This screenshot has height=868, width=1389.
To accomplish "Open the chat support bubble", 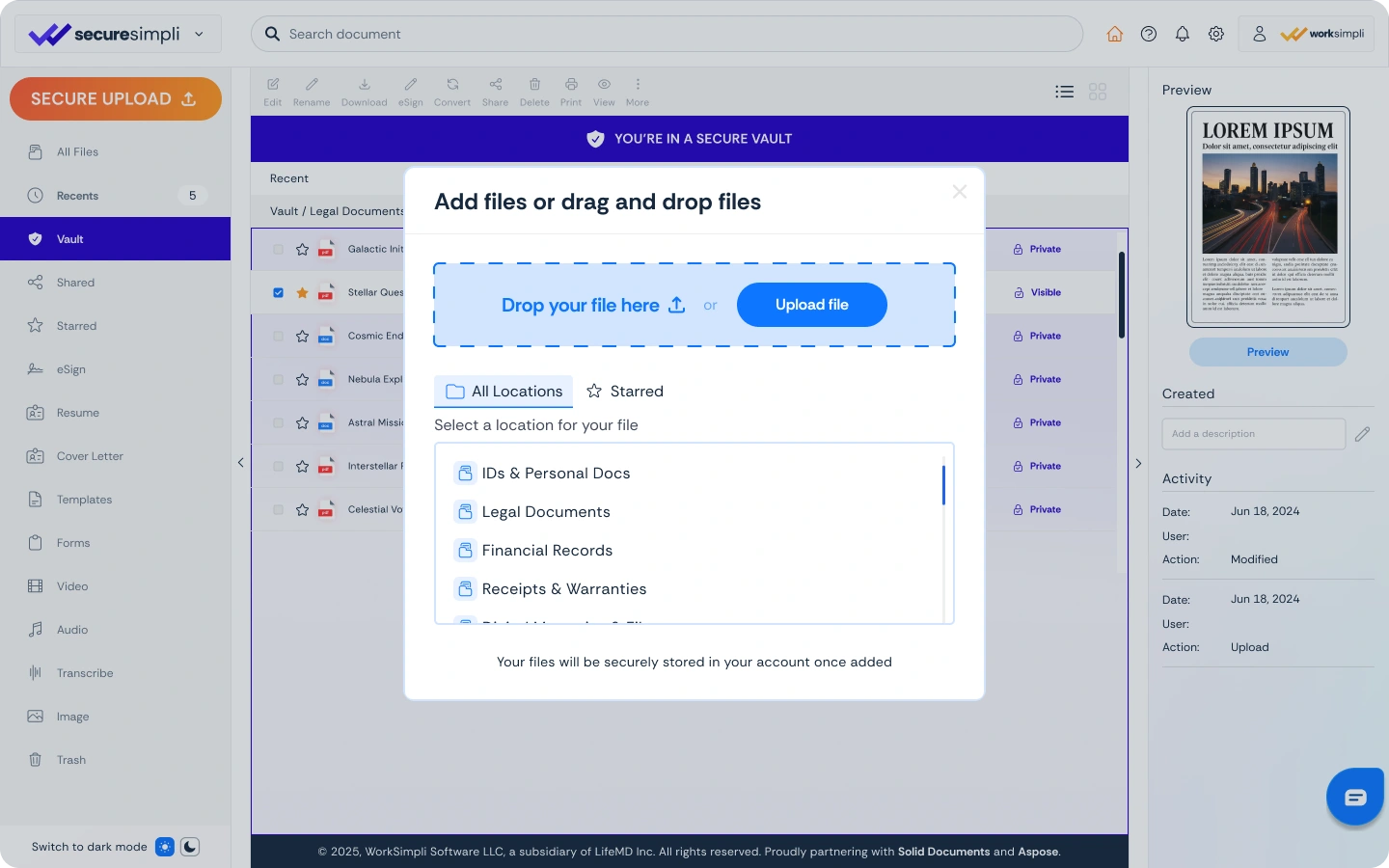I will pyautogui.click(x=1355, y=797).
